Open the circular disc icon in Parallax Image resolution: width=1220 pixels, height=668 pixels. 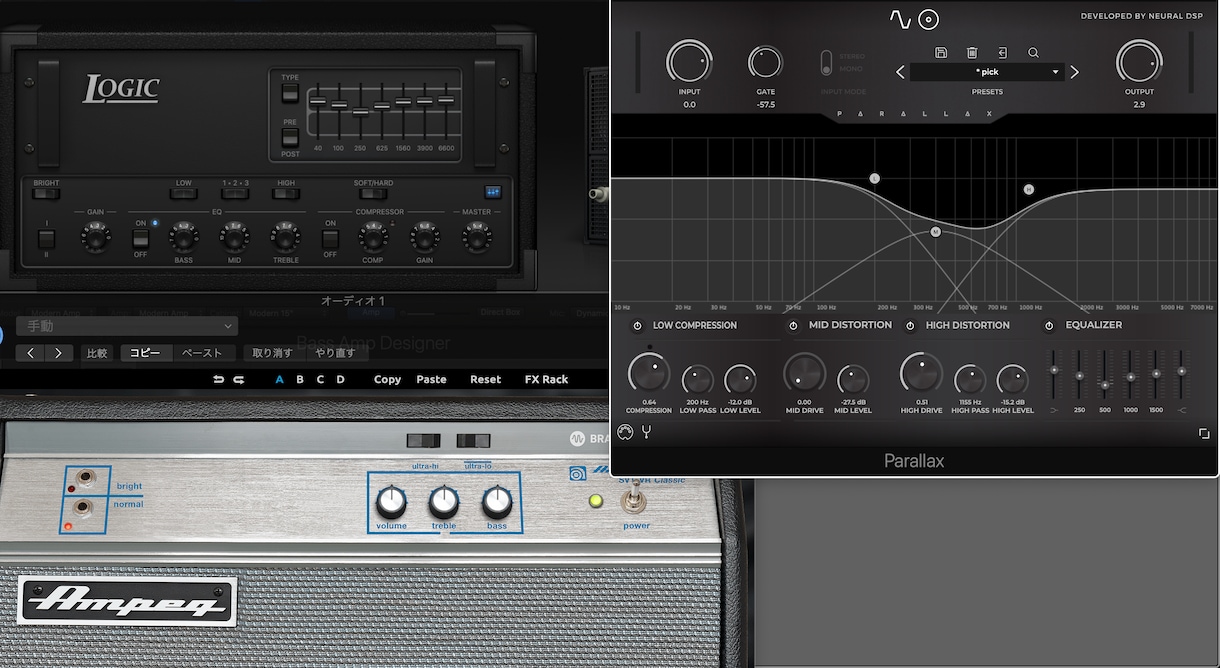tap(930, 19)
